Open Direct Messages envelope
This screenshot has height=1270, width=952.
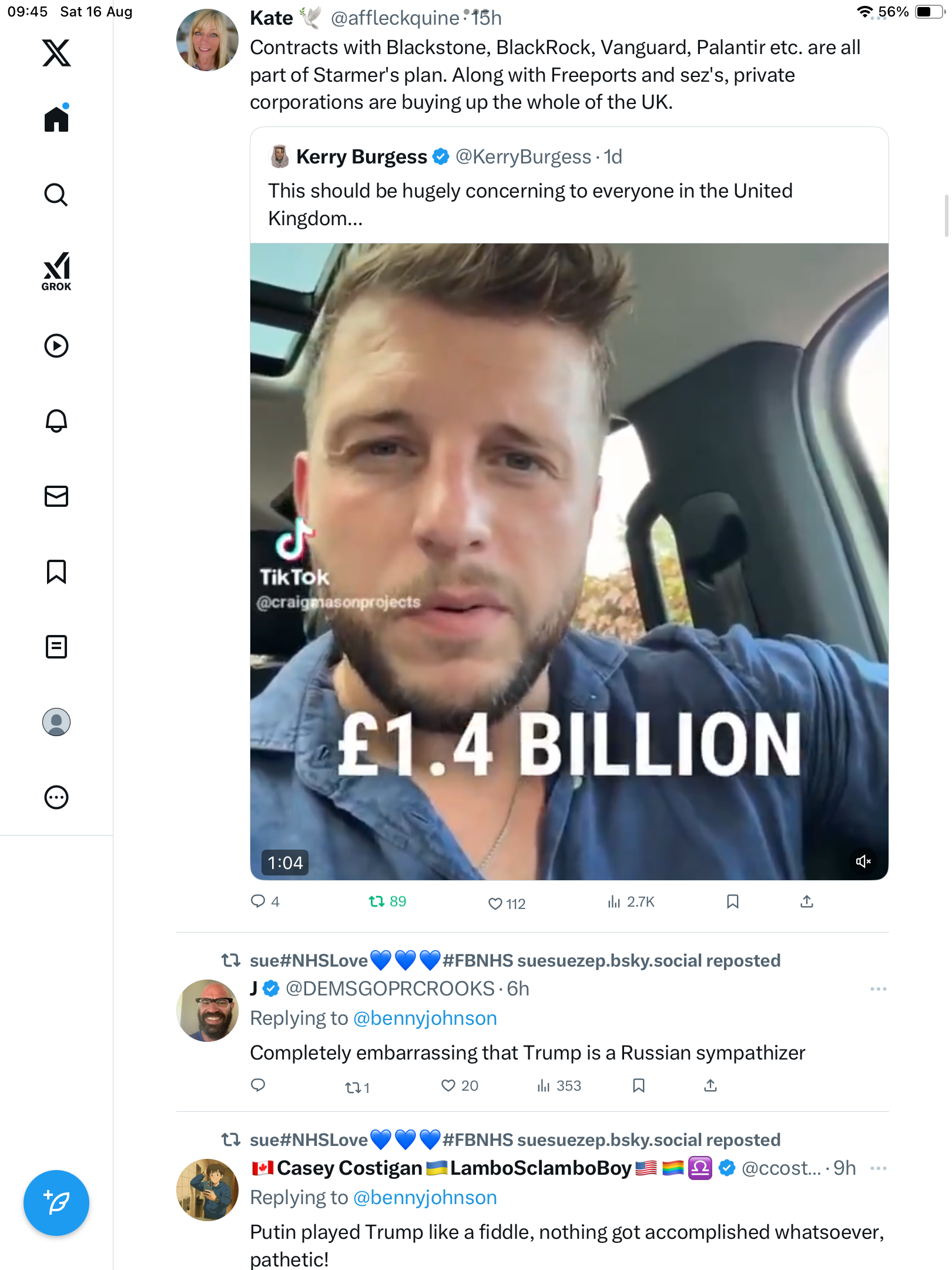pyautogui.click(x=56, y=496)
